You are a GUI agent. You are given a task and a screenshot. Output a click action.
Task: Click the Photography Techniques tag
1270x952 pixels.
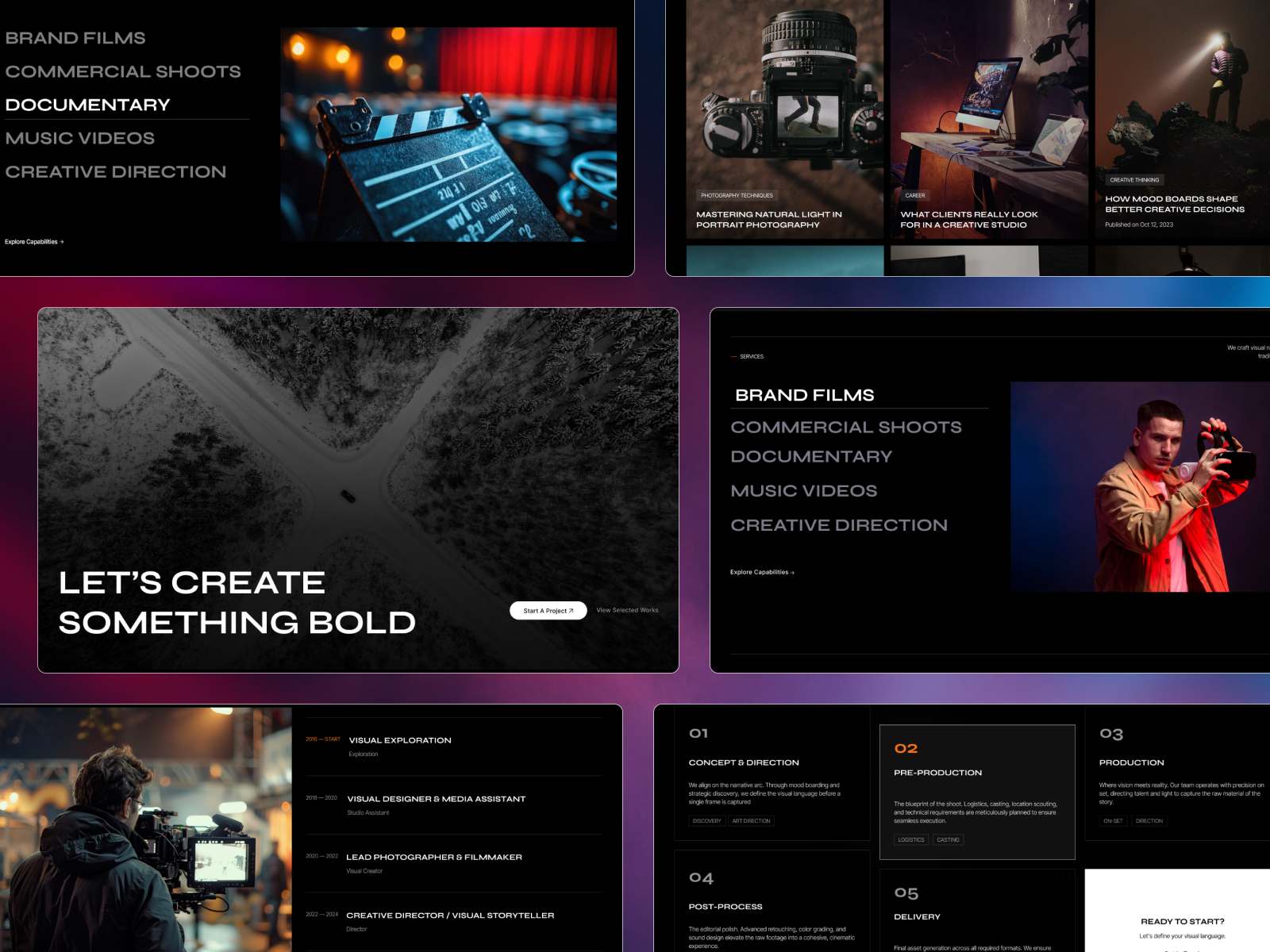(x=737, y=195)
